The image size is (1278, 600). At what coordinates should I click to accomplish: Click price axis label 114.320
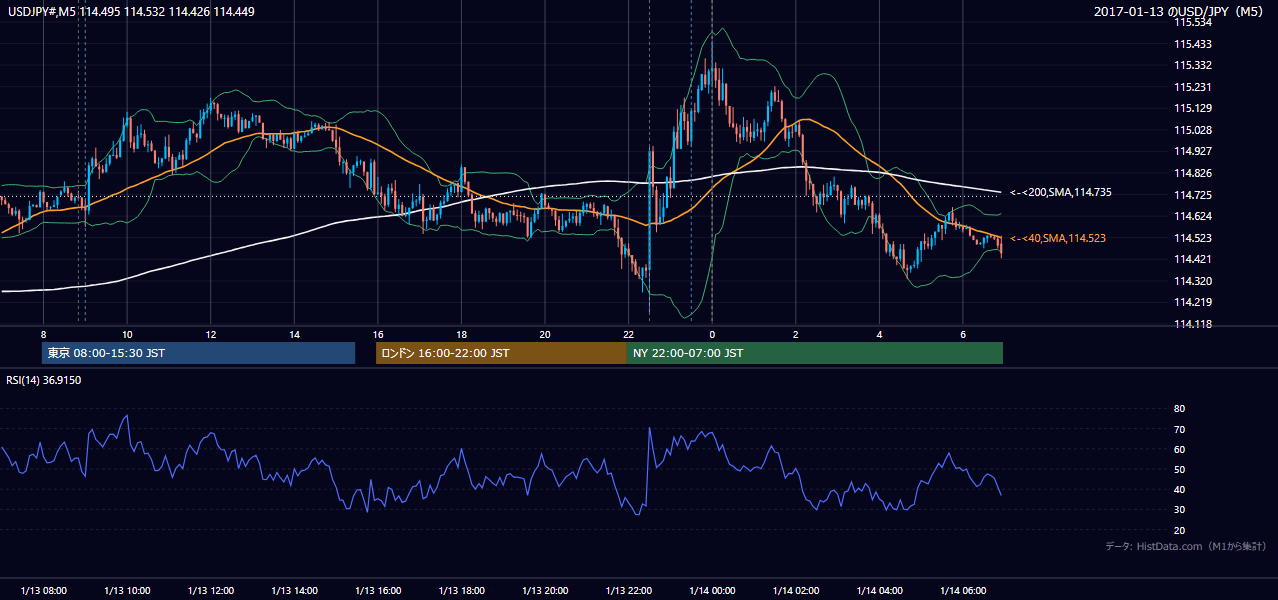pos(1193,281)
